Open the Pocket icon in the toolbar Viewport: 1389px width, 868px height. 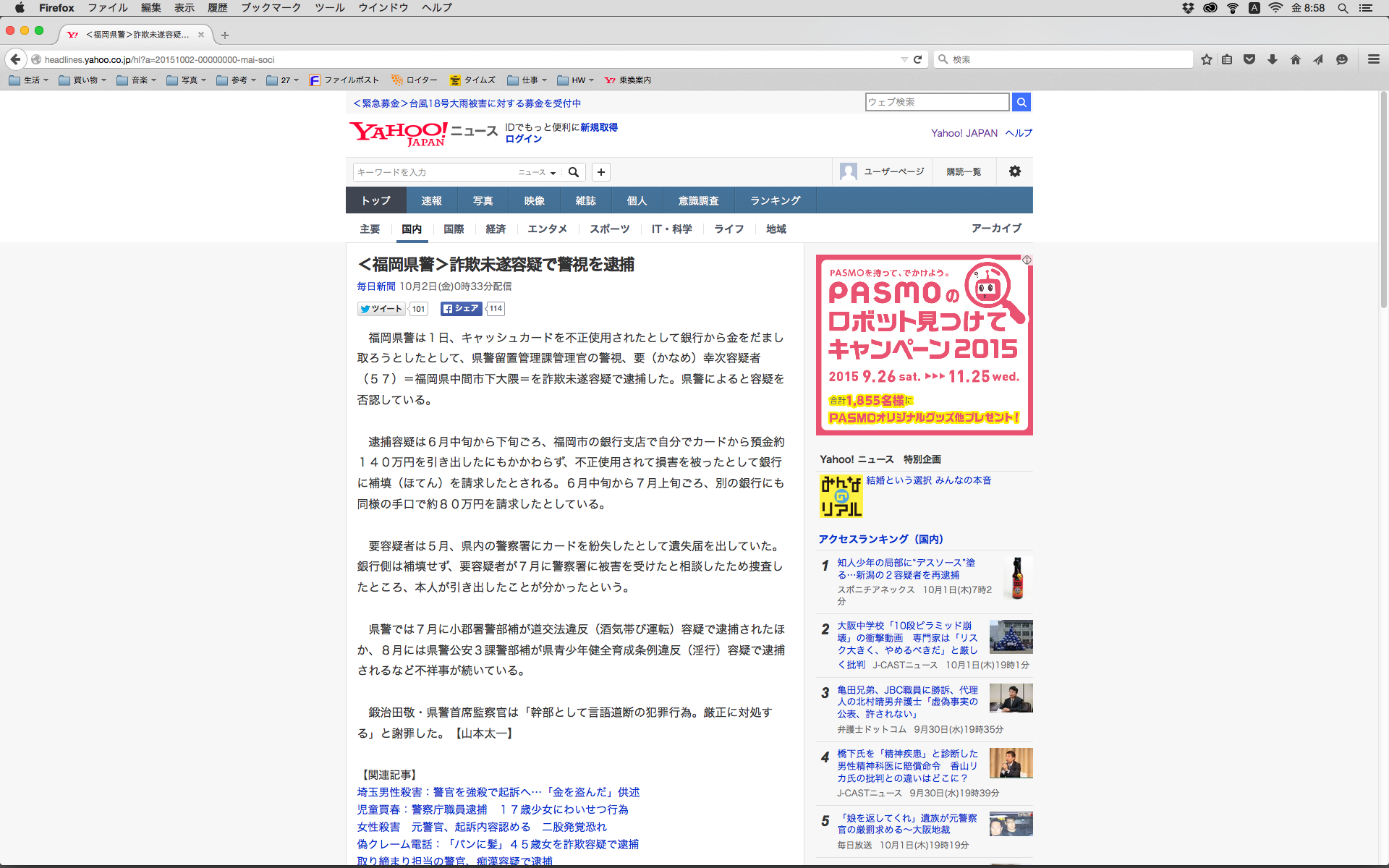(x=1249, y=59)
